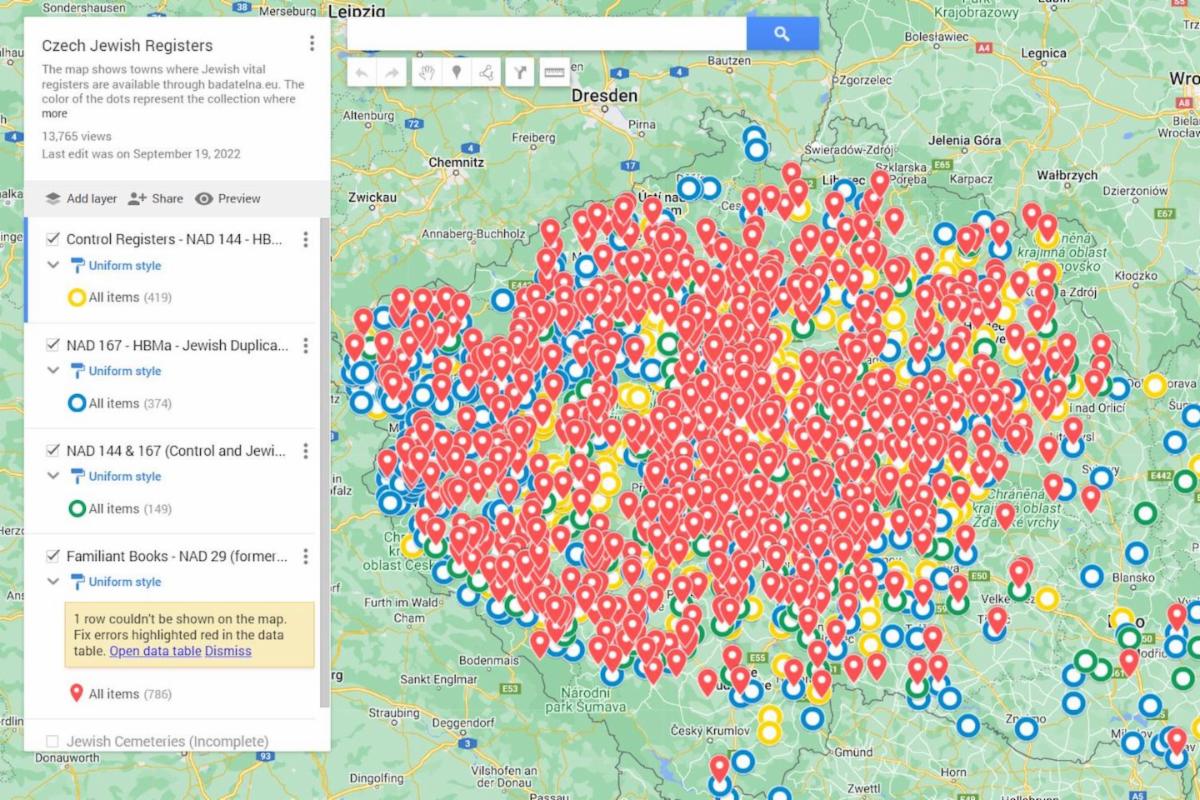Click the yellow circle beside All items (419)

click(x=76, y=297)
